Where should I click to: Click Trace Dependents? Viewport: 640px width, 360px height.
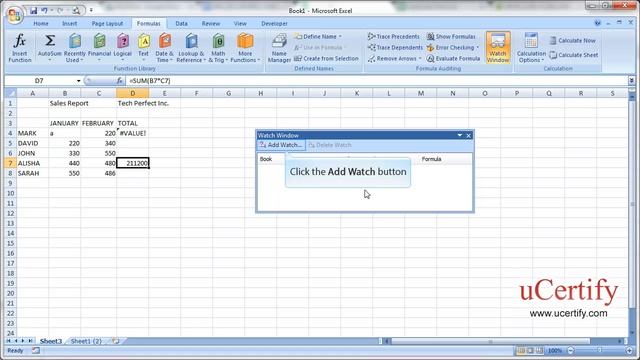tap(395, 47)
